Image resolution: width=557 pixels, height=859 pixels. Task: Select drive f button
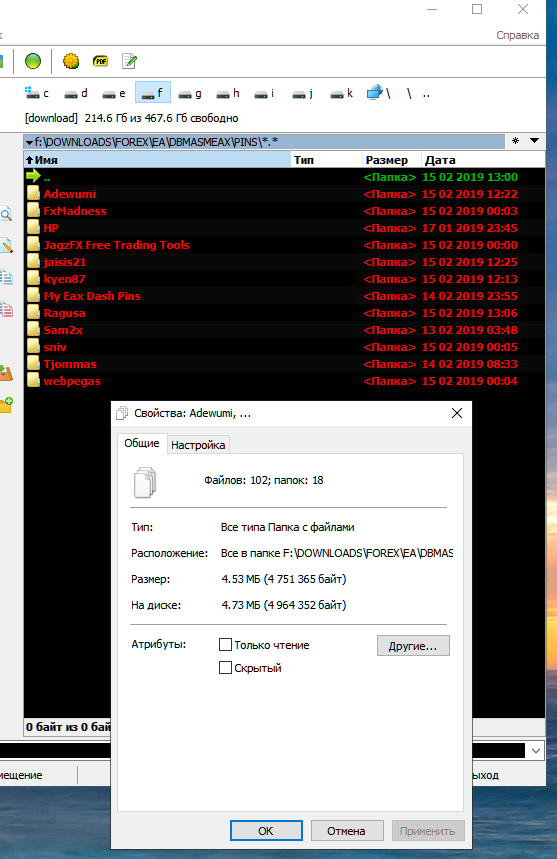point(153,93)
